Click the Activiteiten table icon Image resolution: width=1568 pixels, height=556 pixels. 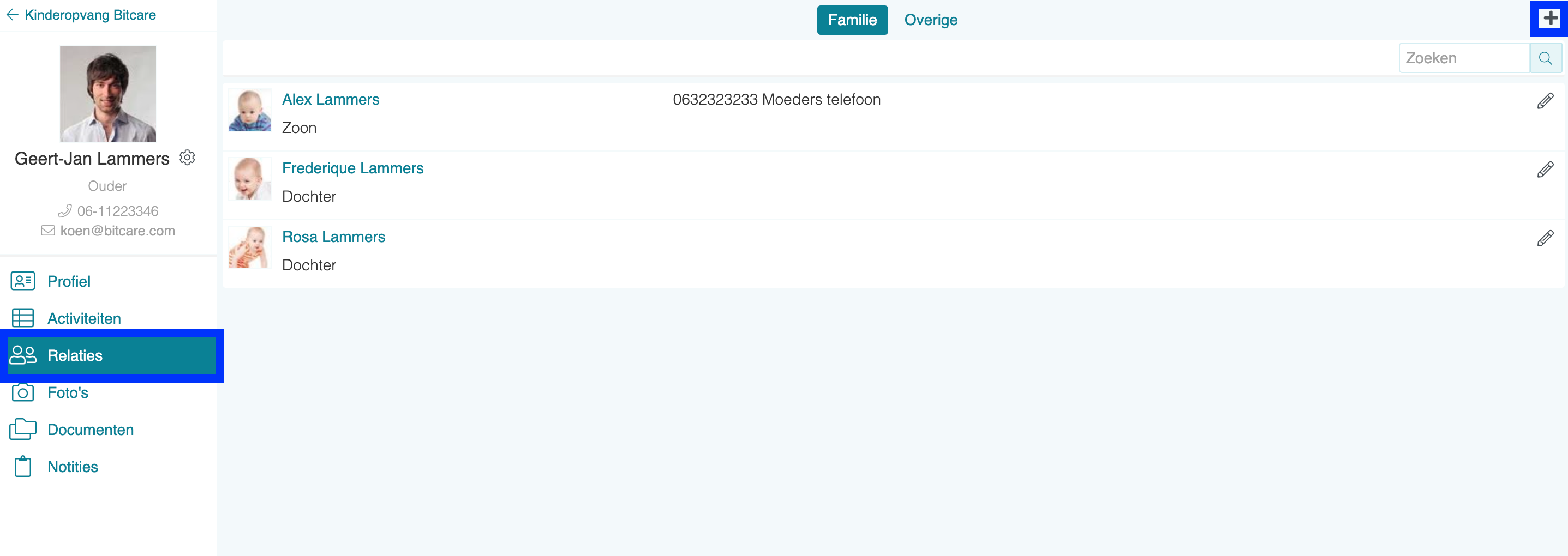click(23, 318)
